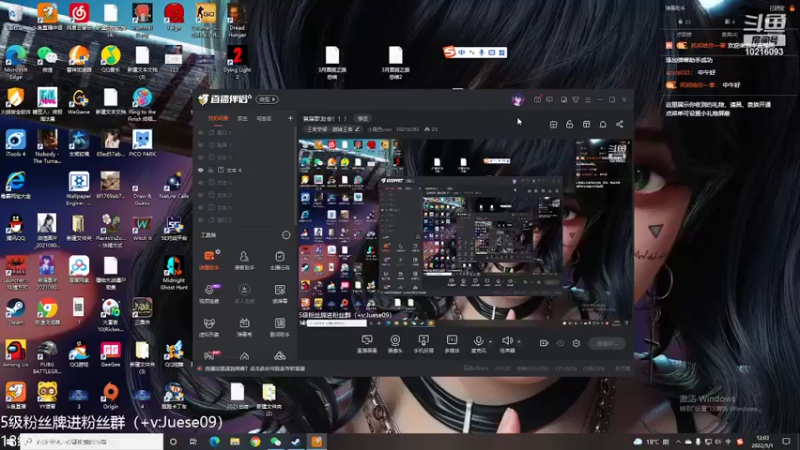Toggle visibility eye of 文本 1 source
This screenshot has height=450, width=800.
pos(201,208)
